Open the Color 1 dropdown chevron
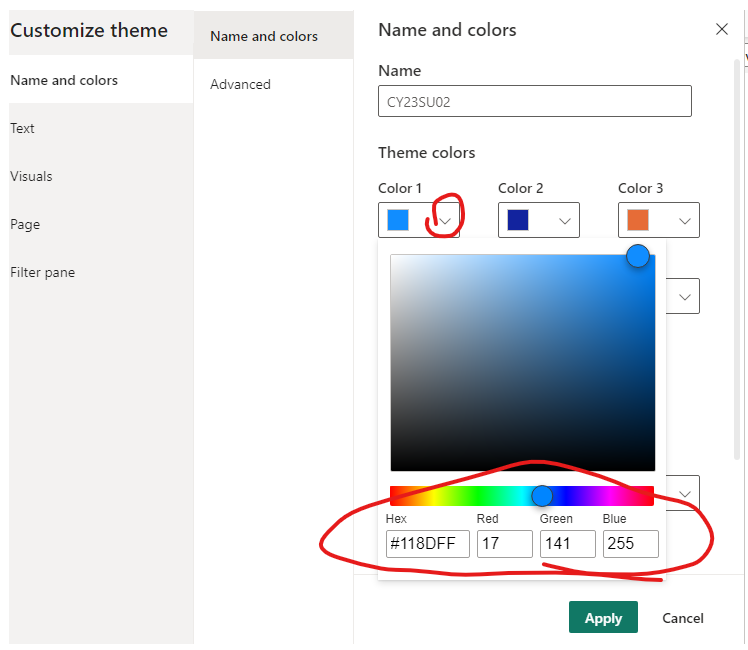Image resolution: width=748 pixels, height=650 pixels. [445, 221]
